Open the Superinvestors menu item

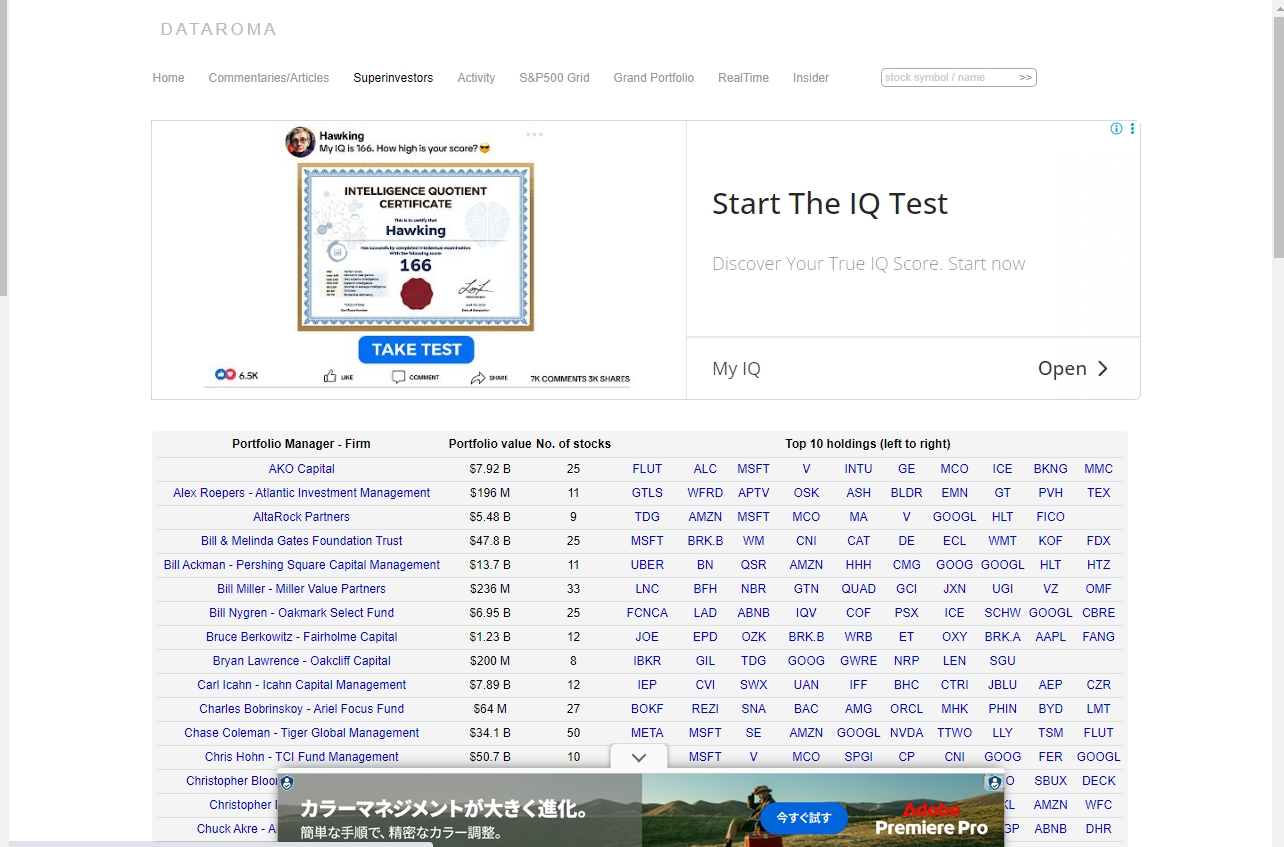tap(393, 78)
